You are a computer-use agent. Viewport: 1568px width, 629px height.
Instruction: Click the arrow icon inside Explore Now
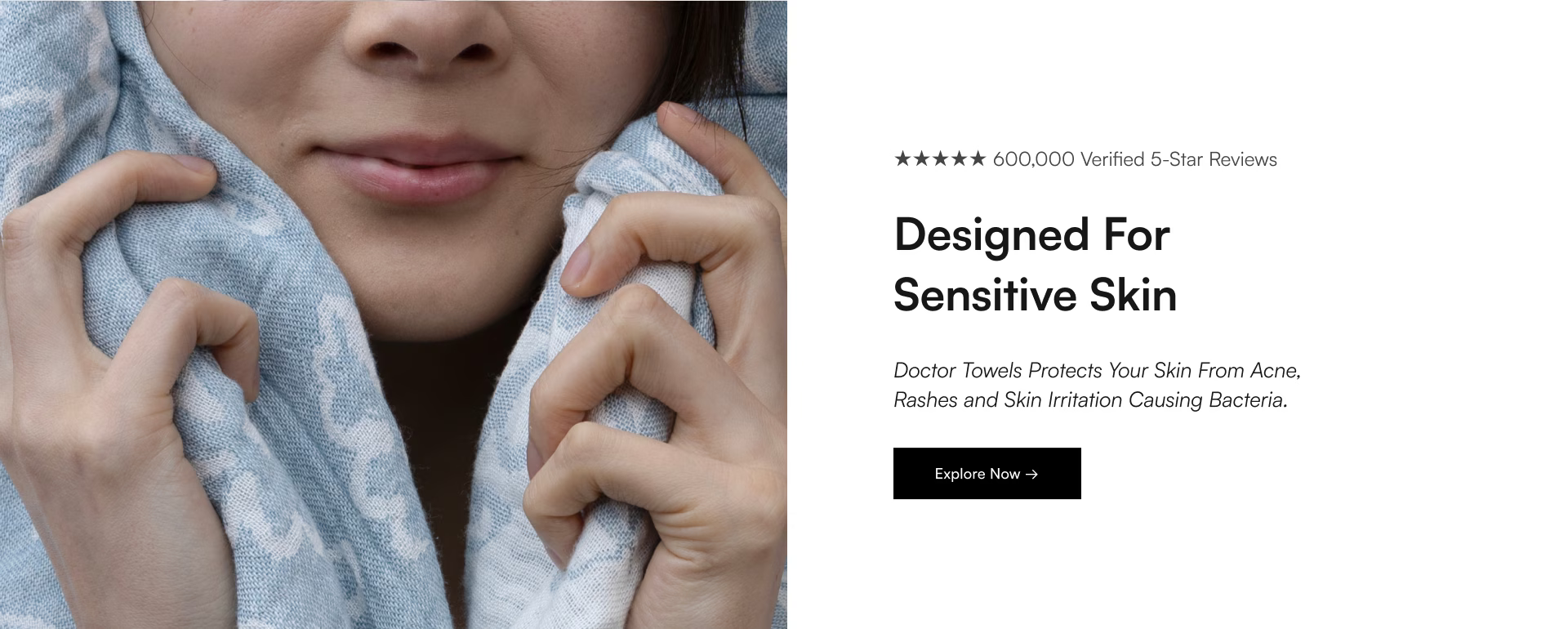(1031, 474)
